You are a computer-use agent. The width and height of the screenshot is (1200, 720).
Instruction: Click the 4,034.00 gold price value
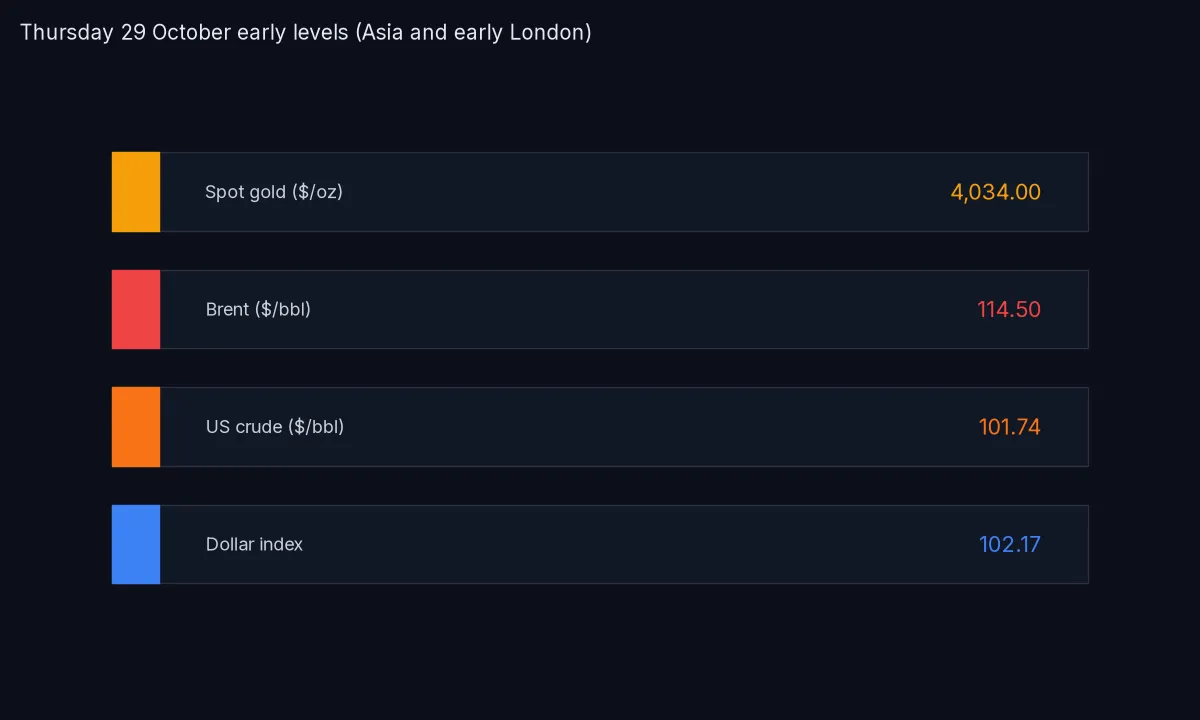[996, 193]
